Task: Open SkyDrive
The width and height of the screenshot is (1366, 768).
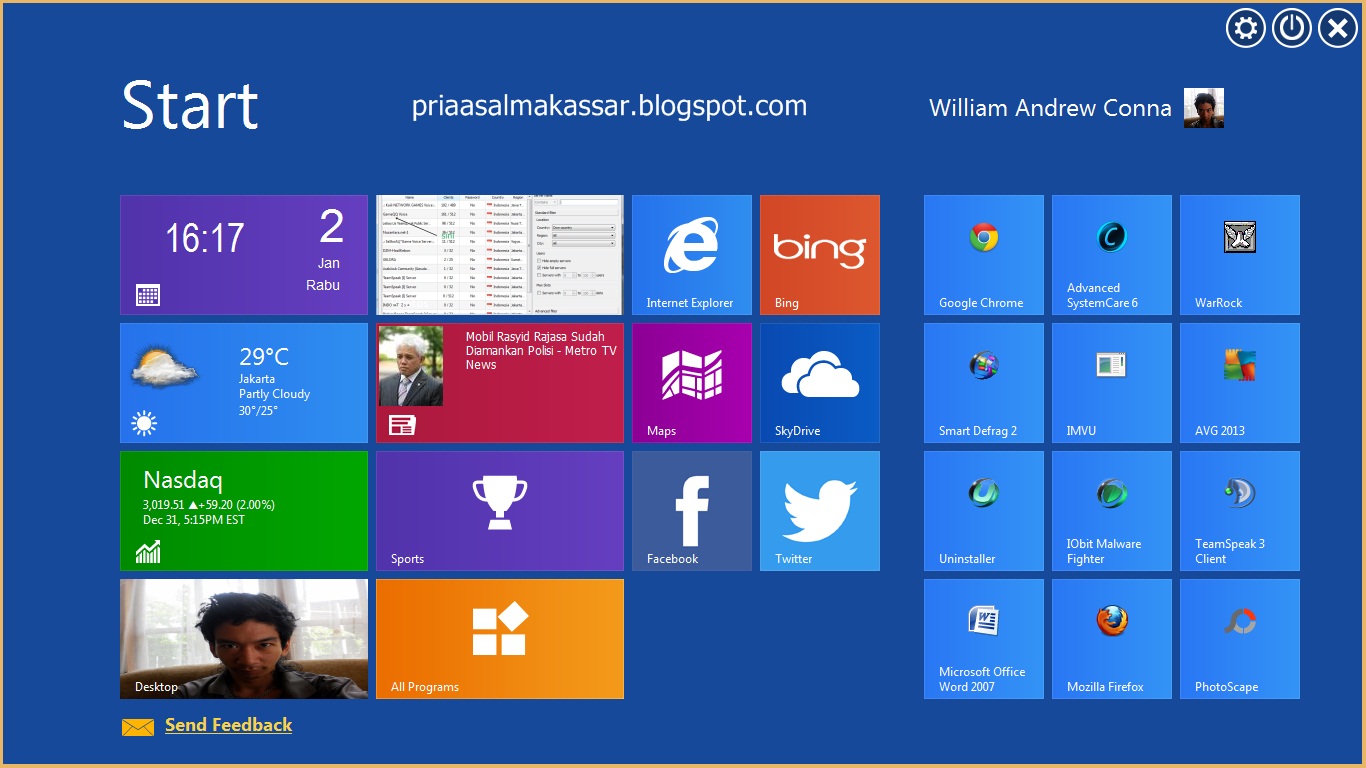Action: [x=819, y=383]
